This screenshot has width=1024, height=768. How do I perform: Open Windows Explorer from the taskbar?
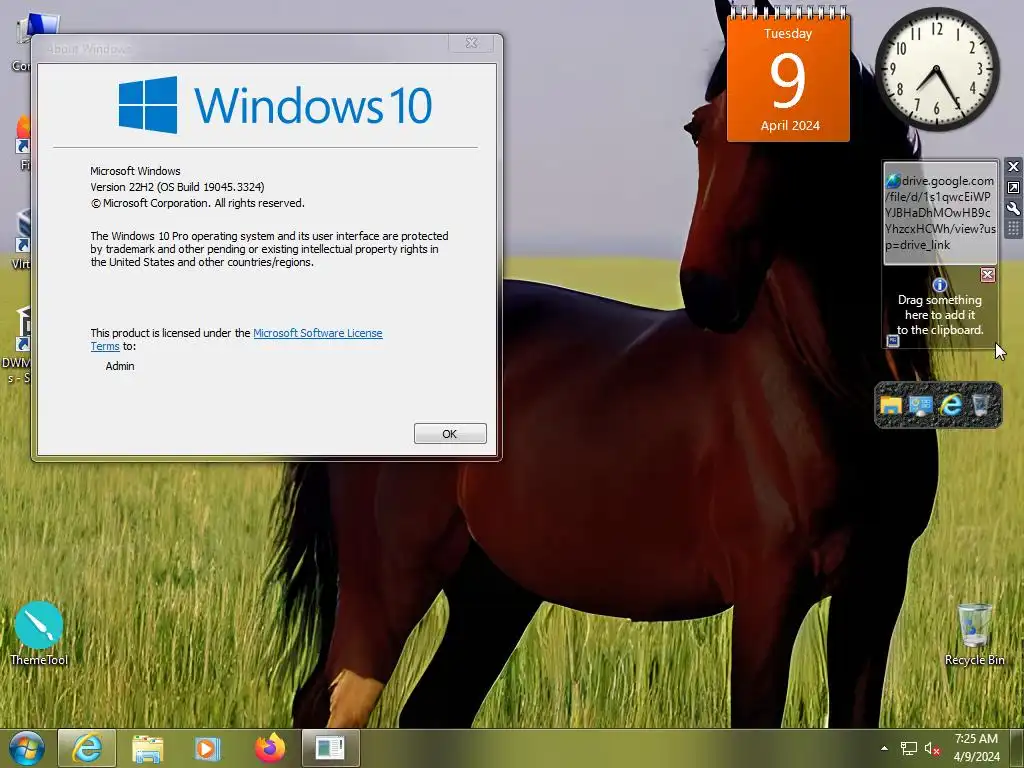(x=148, y=748)
